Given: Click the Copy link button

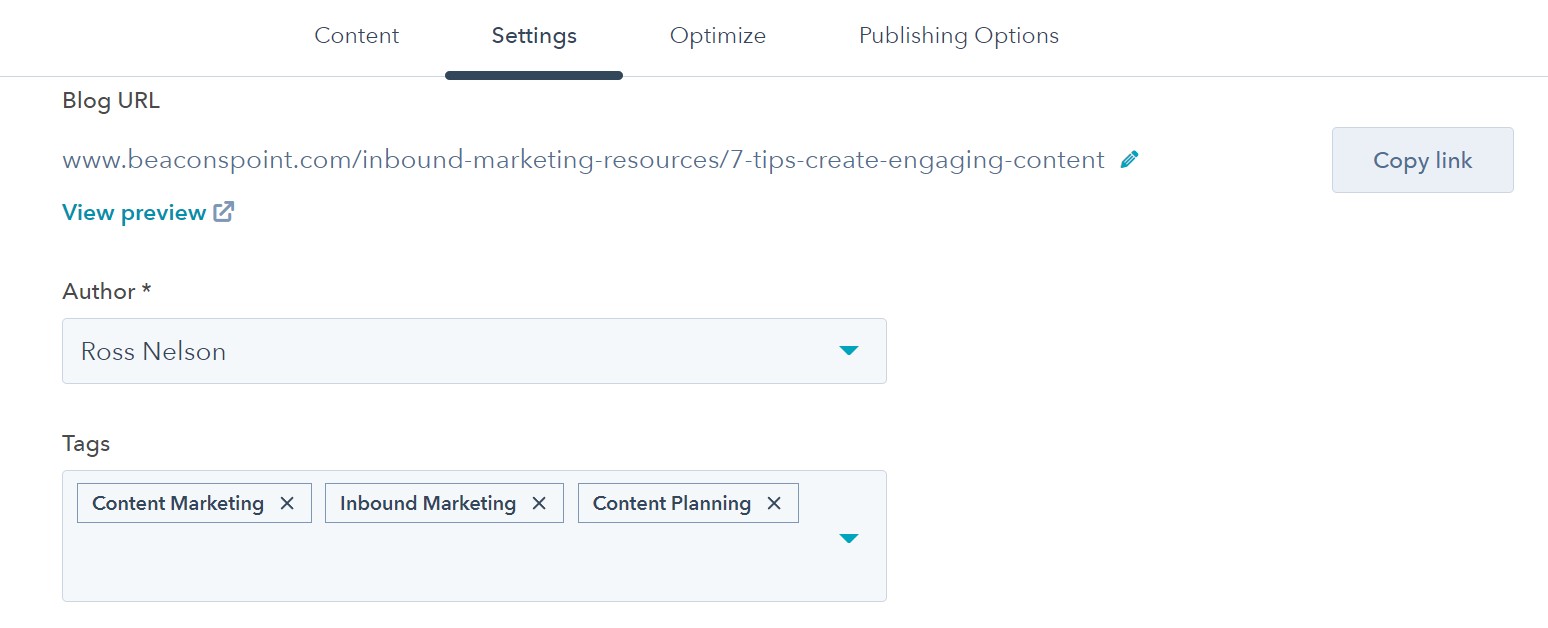Looking at the screenshot, I should pyautogui.click(x=1422, y=160).
